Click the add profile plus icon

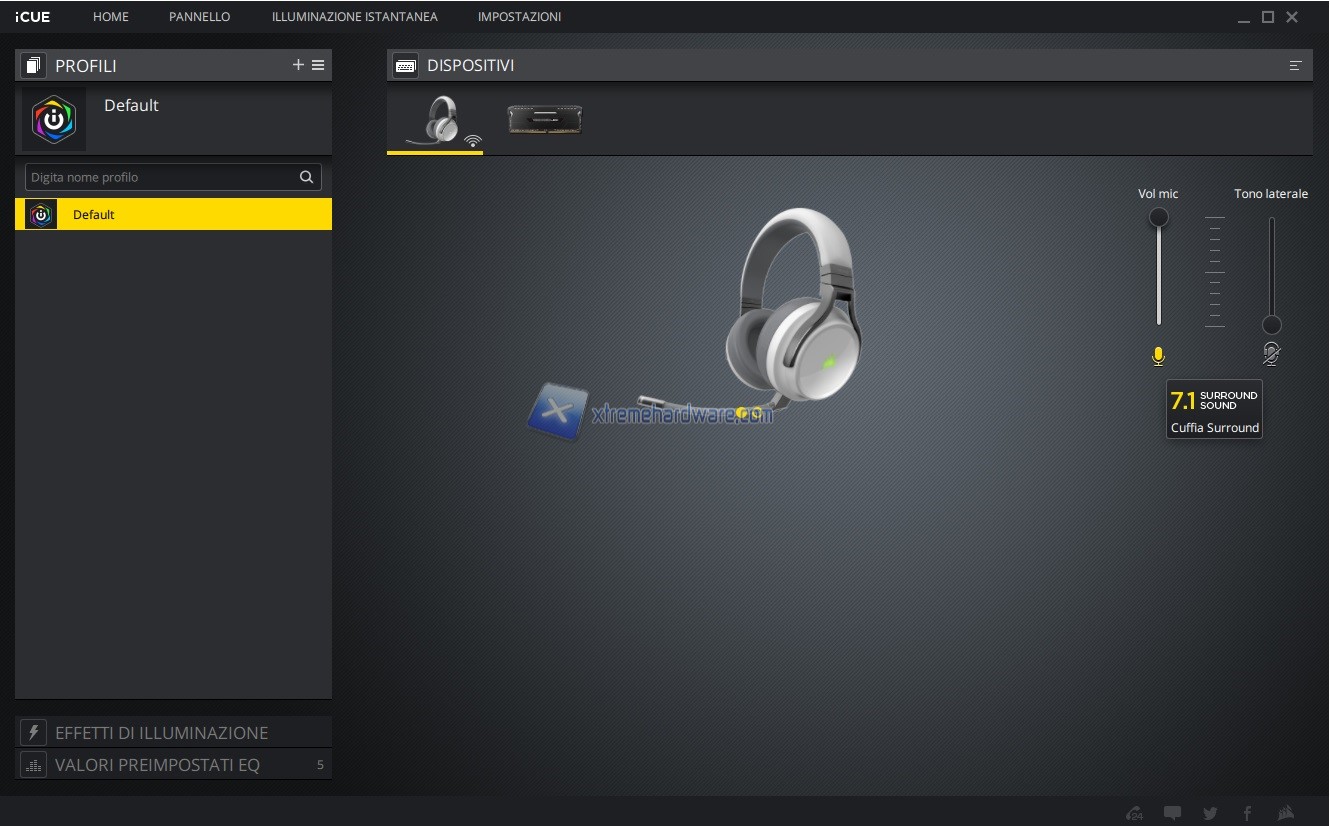(x=298, y=65)
